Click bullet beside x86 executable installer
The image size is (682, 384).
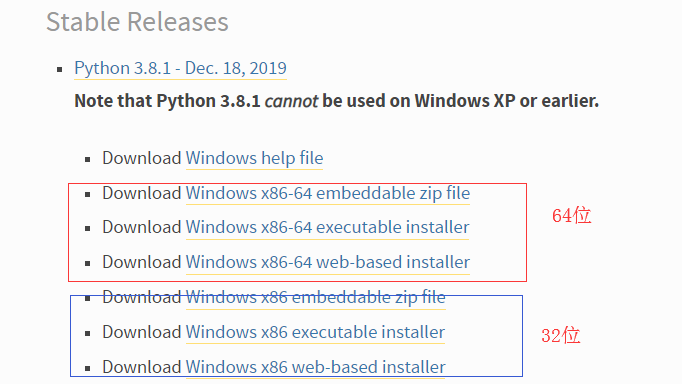pos(88,334)
